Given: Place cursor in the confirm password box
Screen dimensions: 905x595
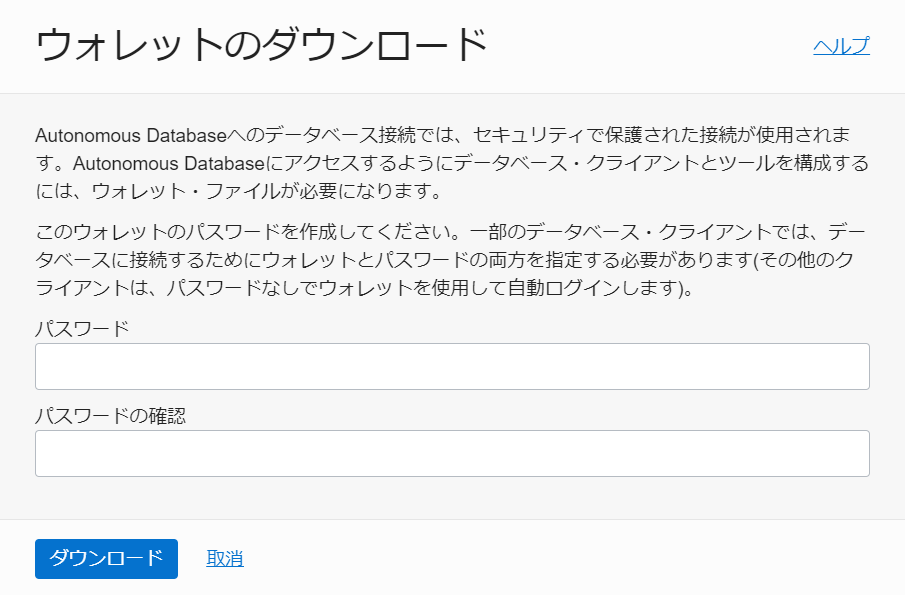Looking at the screenshot, I should (452, 454).
